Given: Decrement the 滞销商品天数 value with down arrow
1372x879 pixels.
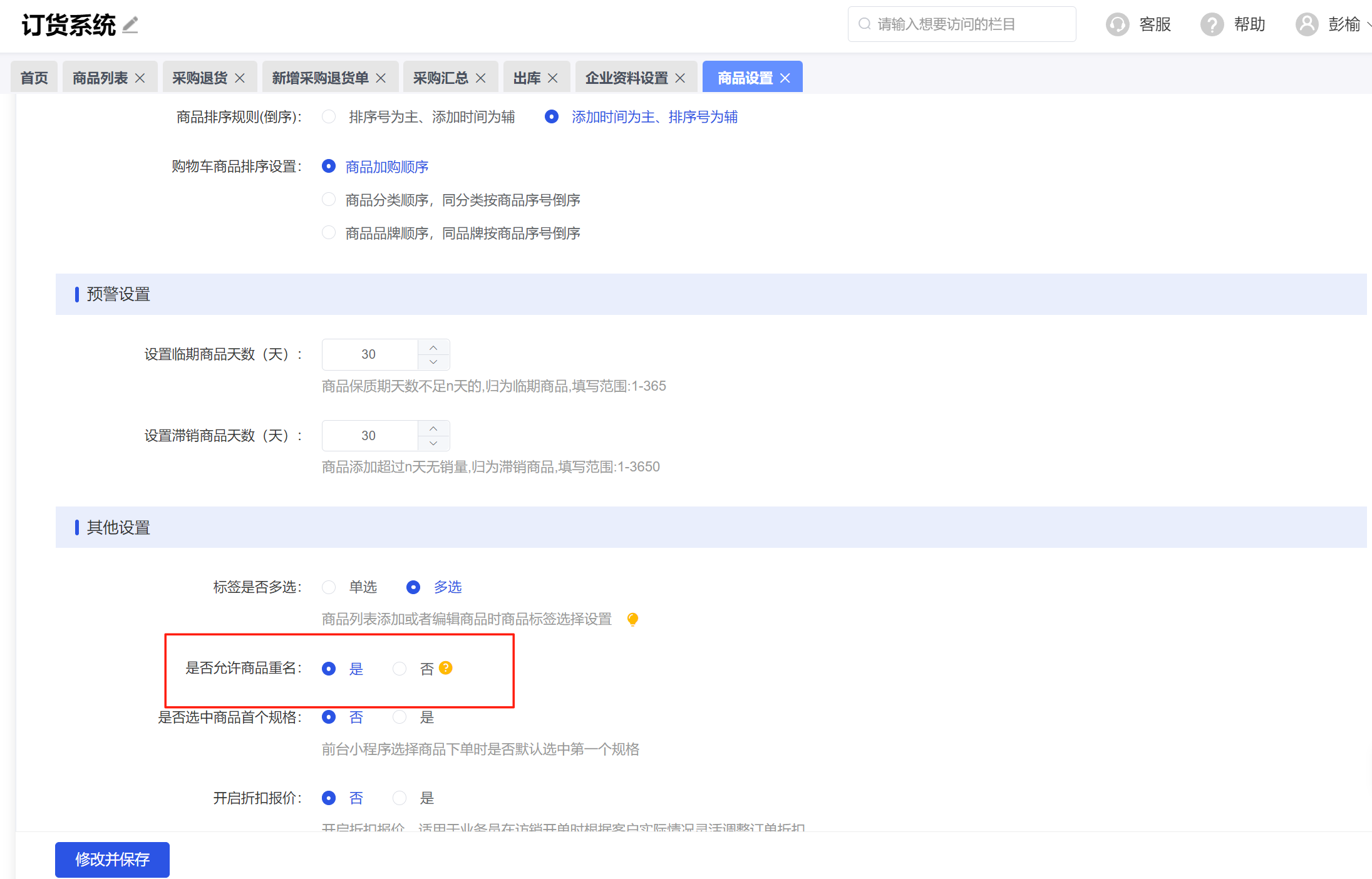Looking at the screenshot, I should tap(433, 443).
